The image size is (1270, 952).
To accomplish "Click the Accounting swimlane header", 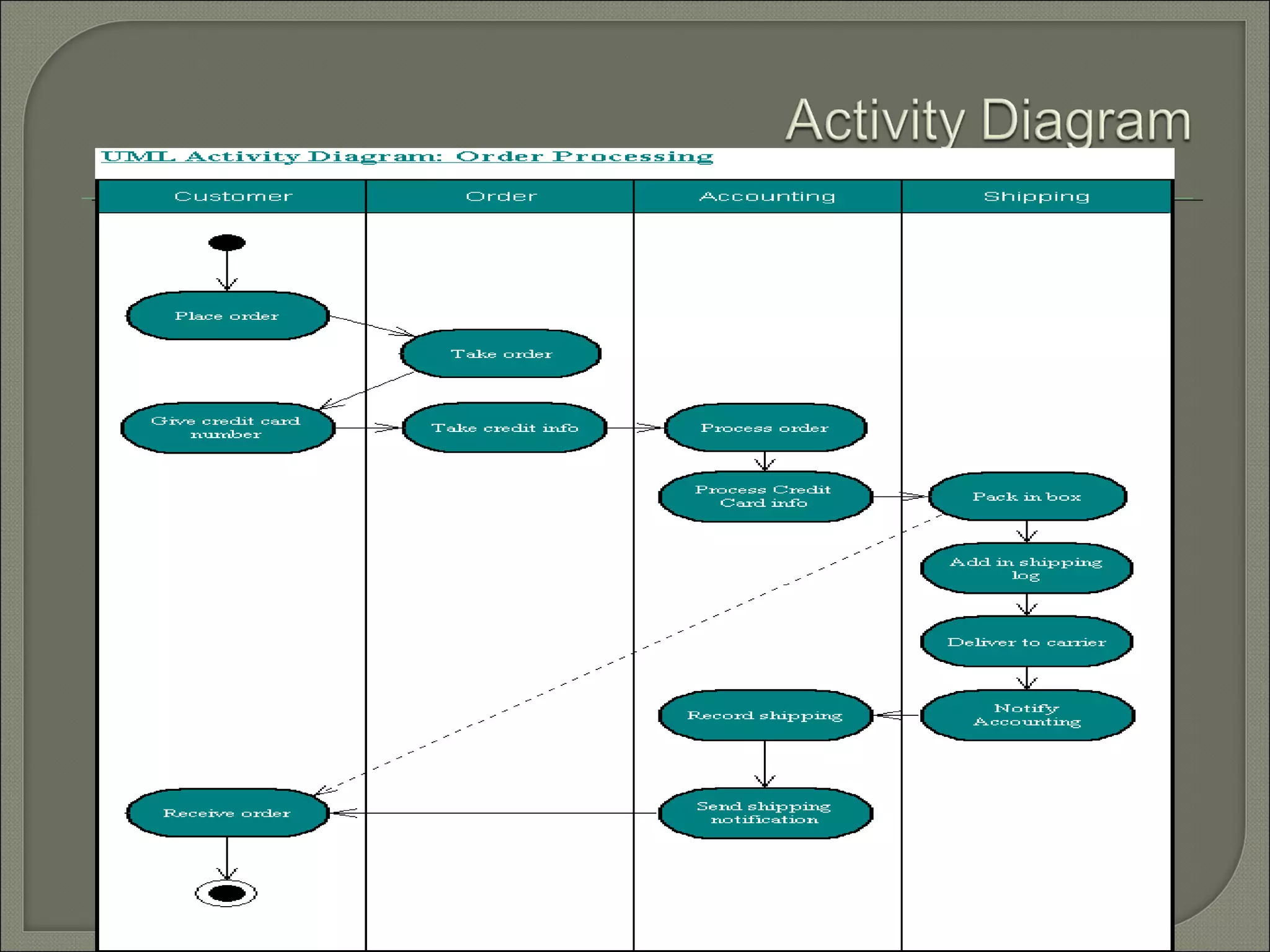I will coord(767,196).
